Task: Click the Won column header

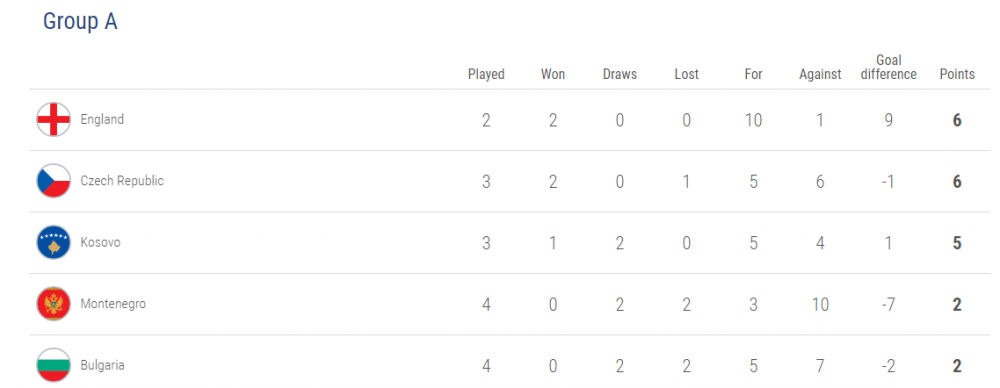Action: pyautogui.click(x=553, y=74)
